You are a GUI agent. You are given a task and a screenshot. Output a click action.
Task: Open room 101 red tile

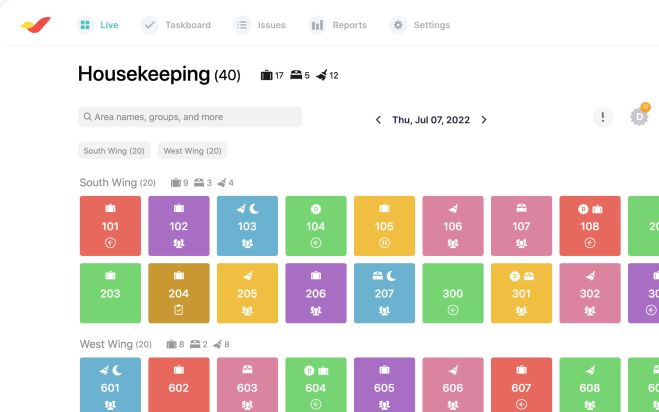coord(110,226)
